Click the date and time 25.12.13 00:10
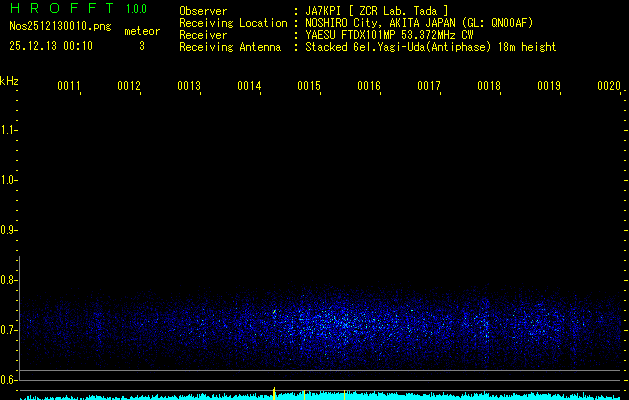 (51, 46)
